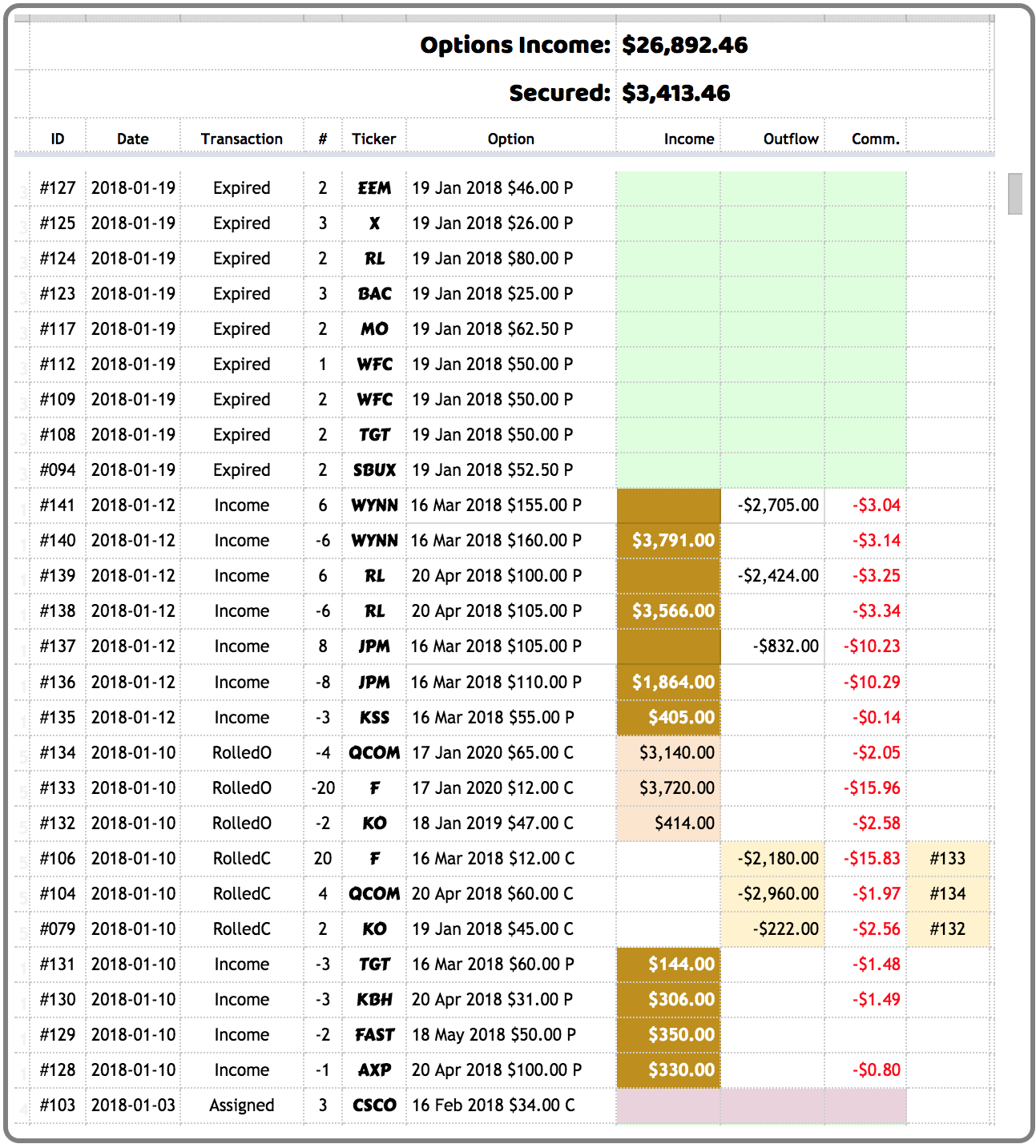Select the Options Income total $26,892.46
Image resolution: width=1036 pixels, height=1148 pixels.
pyautogui.click(x=684, y=45)
